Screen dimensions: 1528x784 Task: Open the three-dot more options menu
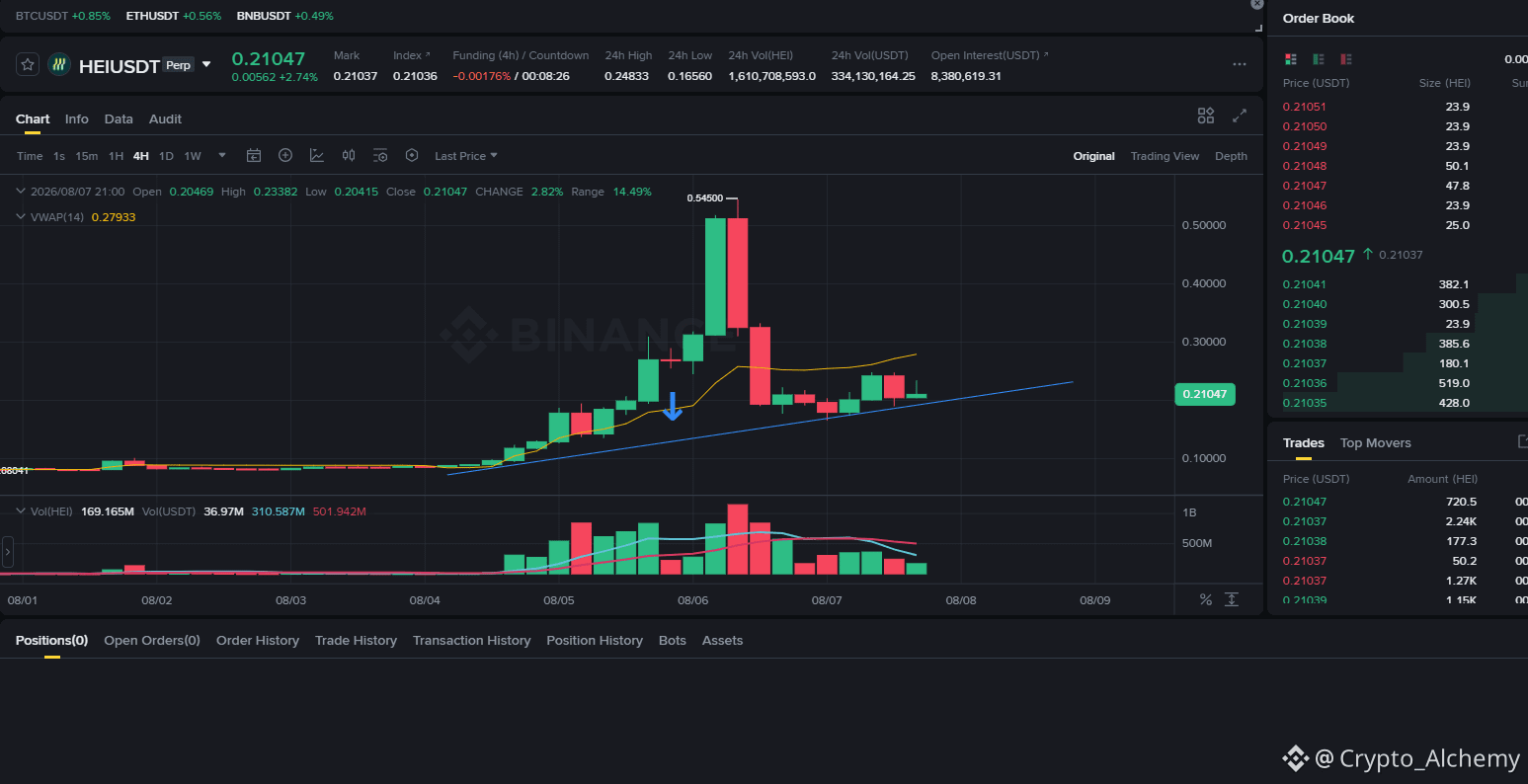[x=1240, y=64]
